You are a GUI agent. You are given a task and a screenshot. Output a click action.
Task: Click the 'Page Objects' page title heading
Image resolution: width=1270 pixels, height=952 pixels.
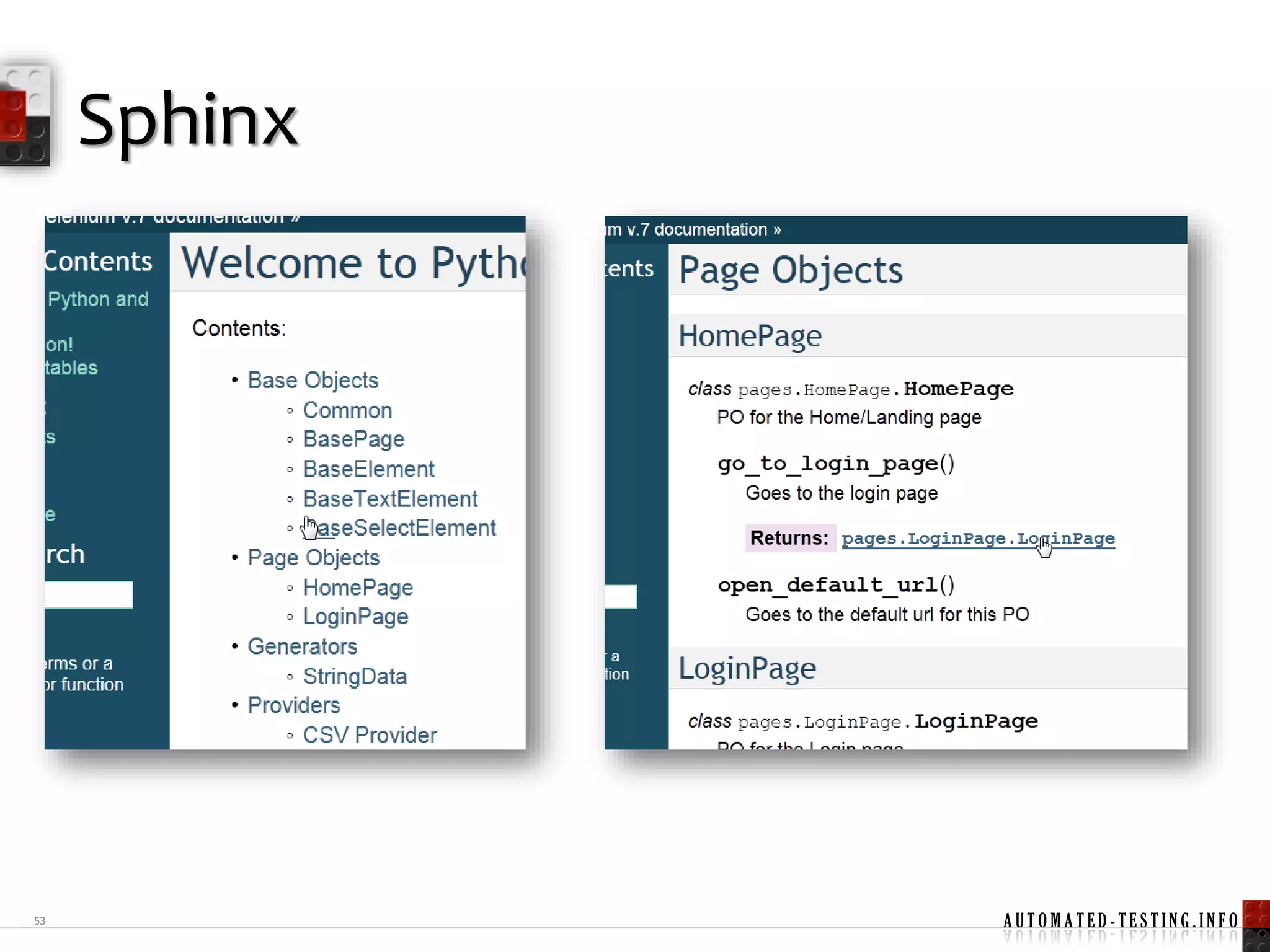[791, 270]
